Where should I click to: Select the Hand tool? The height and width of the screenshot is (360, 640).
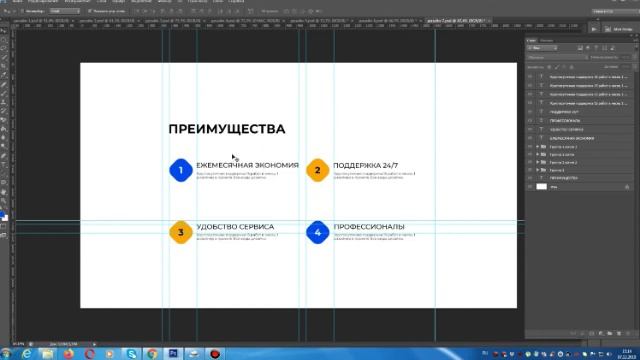[4, 192]
